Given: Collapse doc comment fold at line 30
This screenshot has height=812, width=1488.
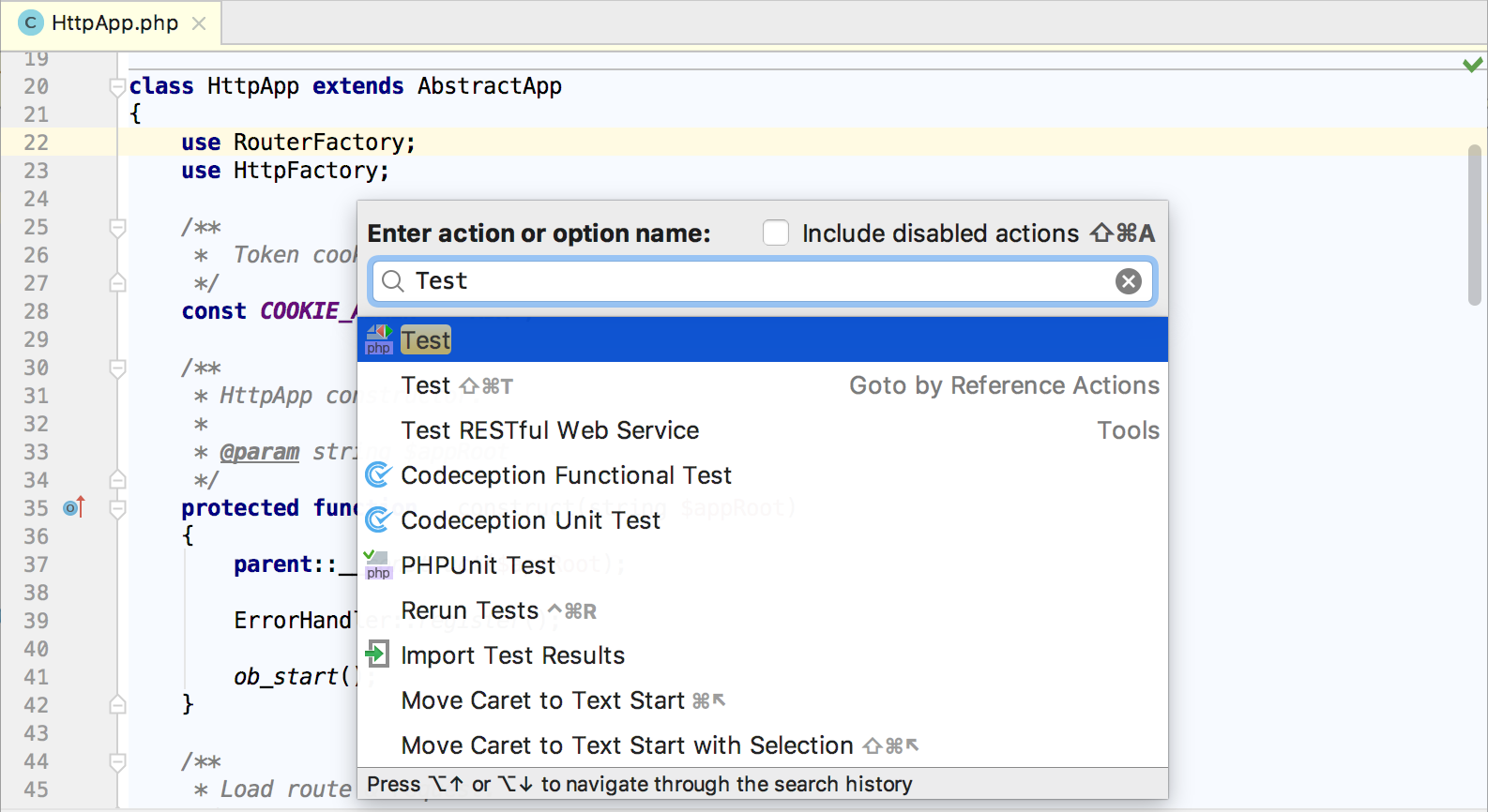Looking at the screenshot, I should coord(118,368).
